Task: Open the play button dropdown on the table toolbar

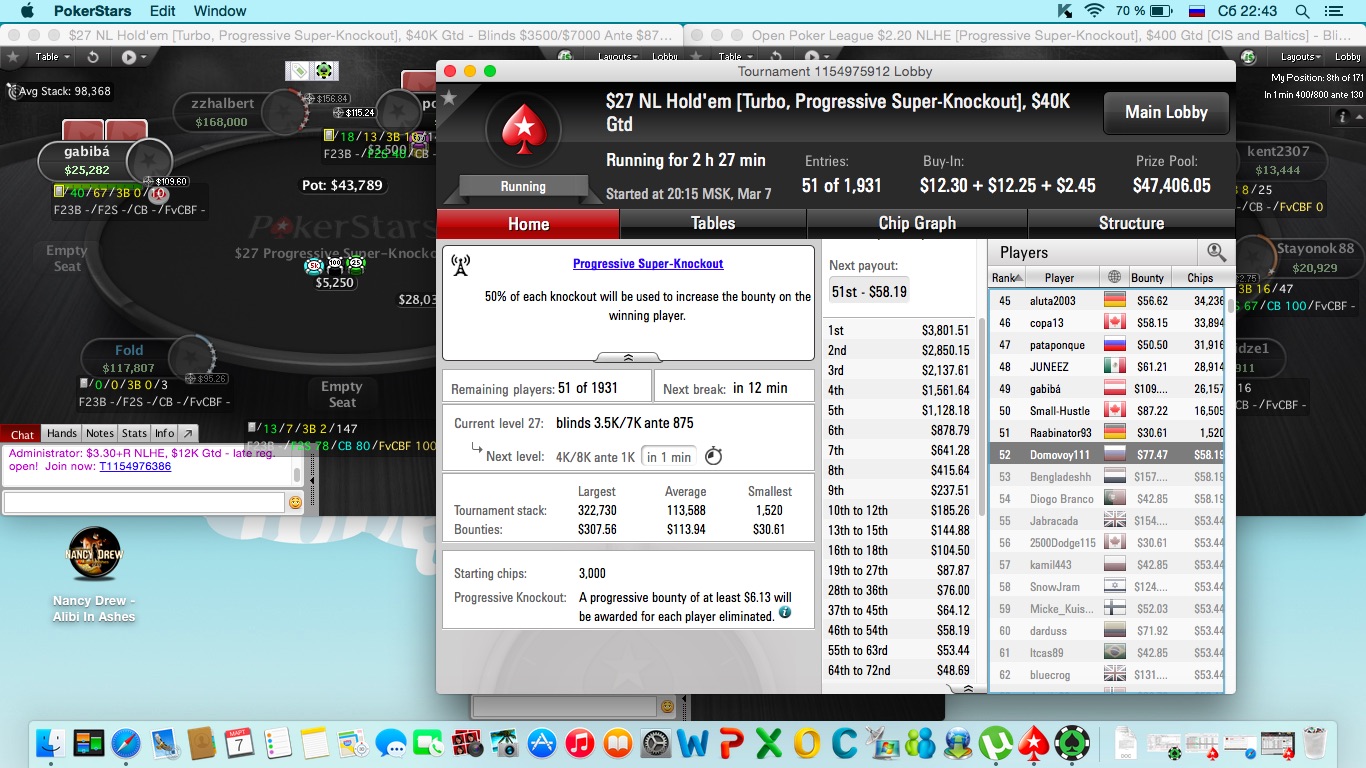Action: click(134, 57)
